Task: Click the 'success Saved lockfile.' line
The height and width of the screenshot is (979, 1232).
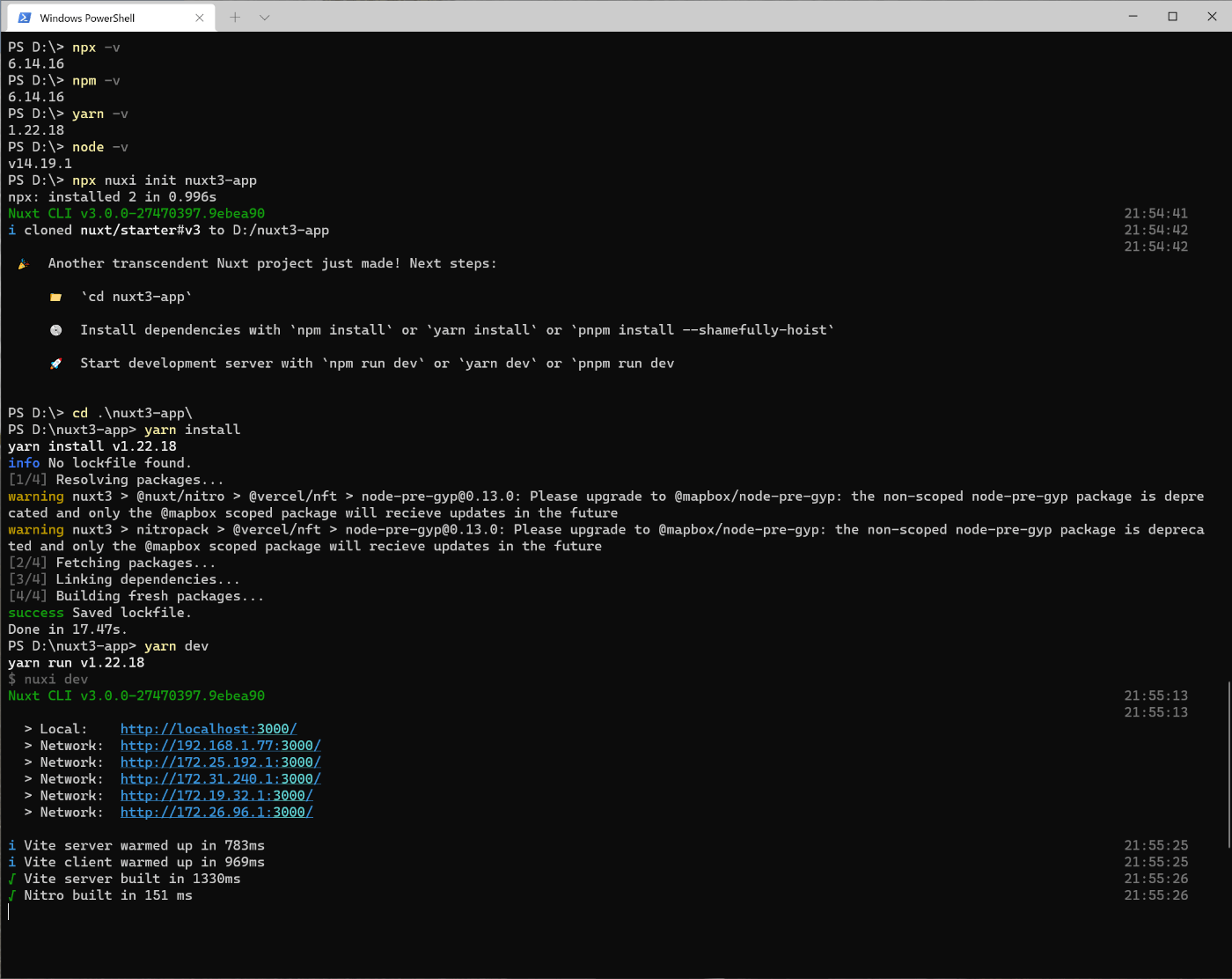Action: pos(99,613)
